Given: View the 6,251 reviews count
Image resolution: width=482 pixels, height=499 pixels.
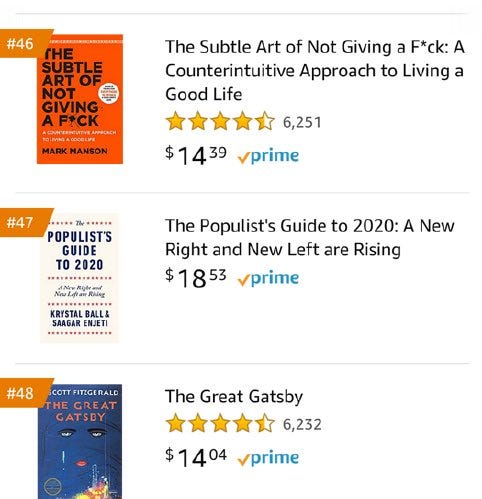Looking at the screenshot, I should [302, 122].
